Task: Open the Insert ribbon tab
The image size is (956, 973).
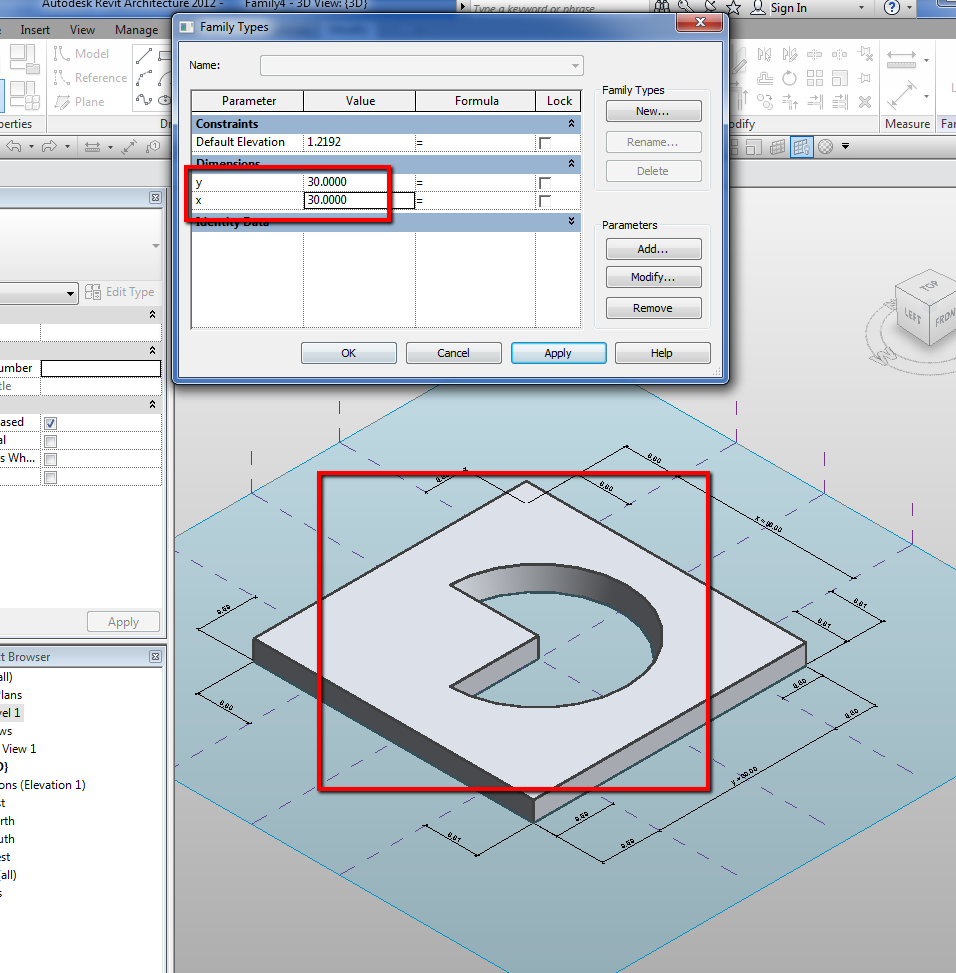Action: [35, 30]
